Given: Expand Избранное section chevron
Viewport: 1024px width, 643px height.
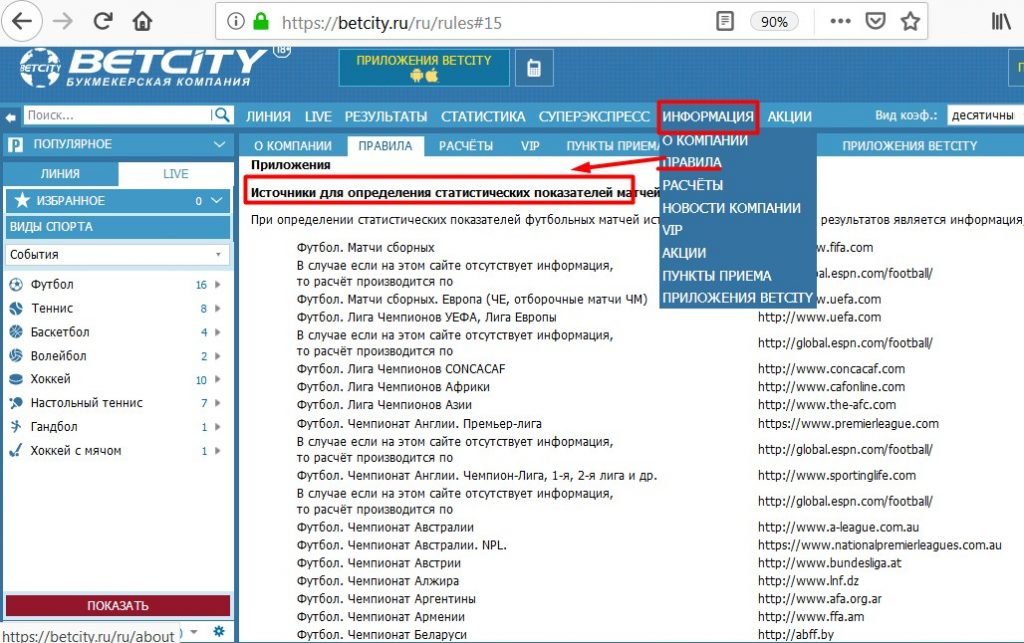Looking at the screenshot, I should (x=217, y=200).
